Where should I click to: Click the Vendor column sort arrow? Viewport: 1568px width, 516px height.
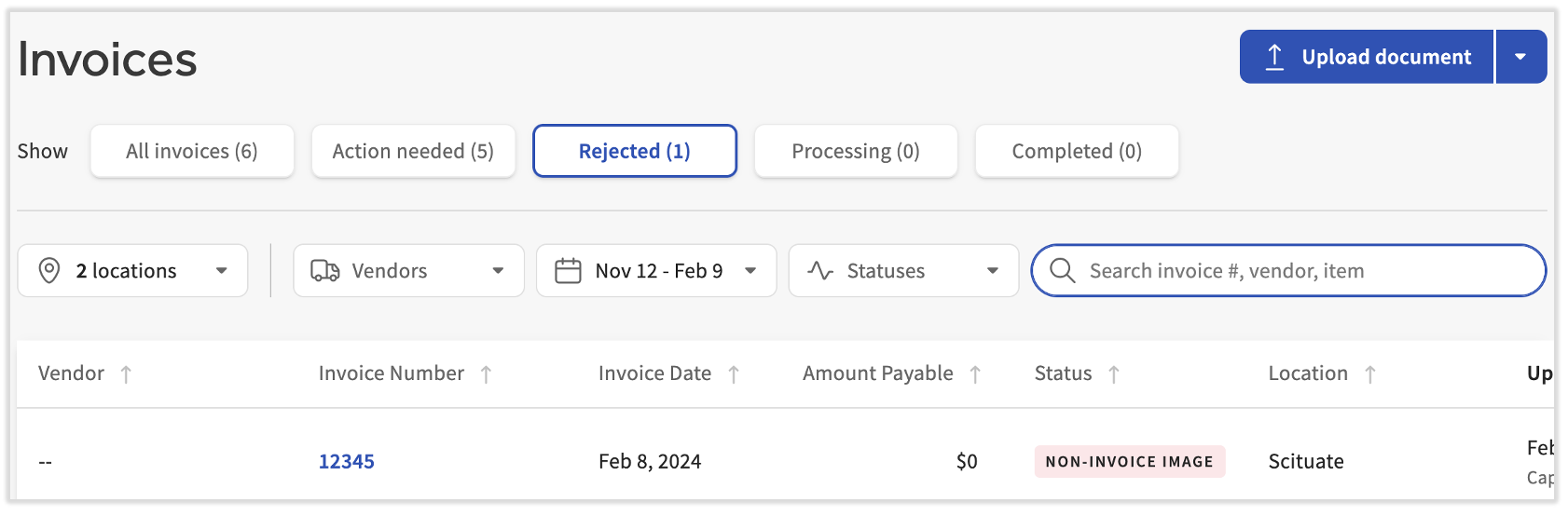126,374
